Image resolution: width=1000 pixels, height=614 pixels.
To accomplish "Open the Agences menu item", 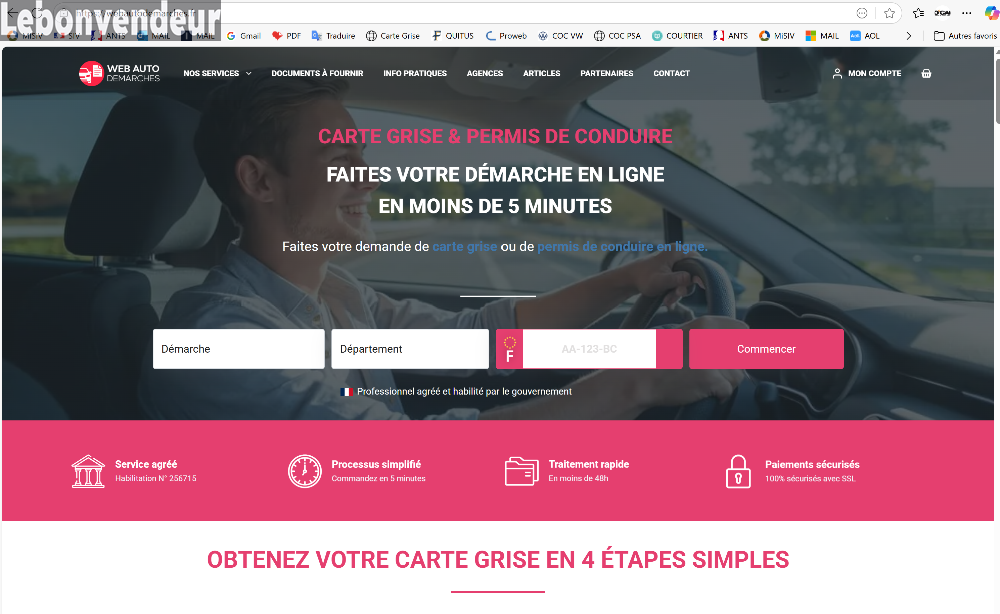I will point(485,73).
